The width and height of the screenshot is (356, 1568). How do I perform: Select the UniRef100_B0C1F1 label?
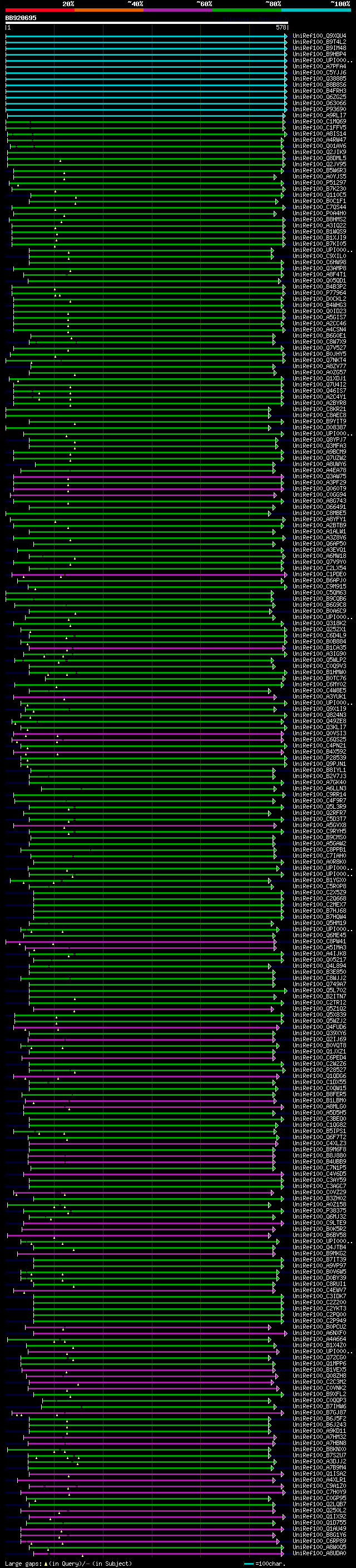[x=319, y=201]
